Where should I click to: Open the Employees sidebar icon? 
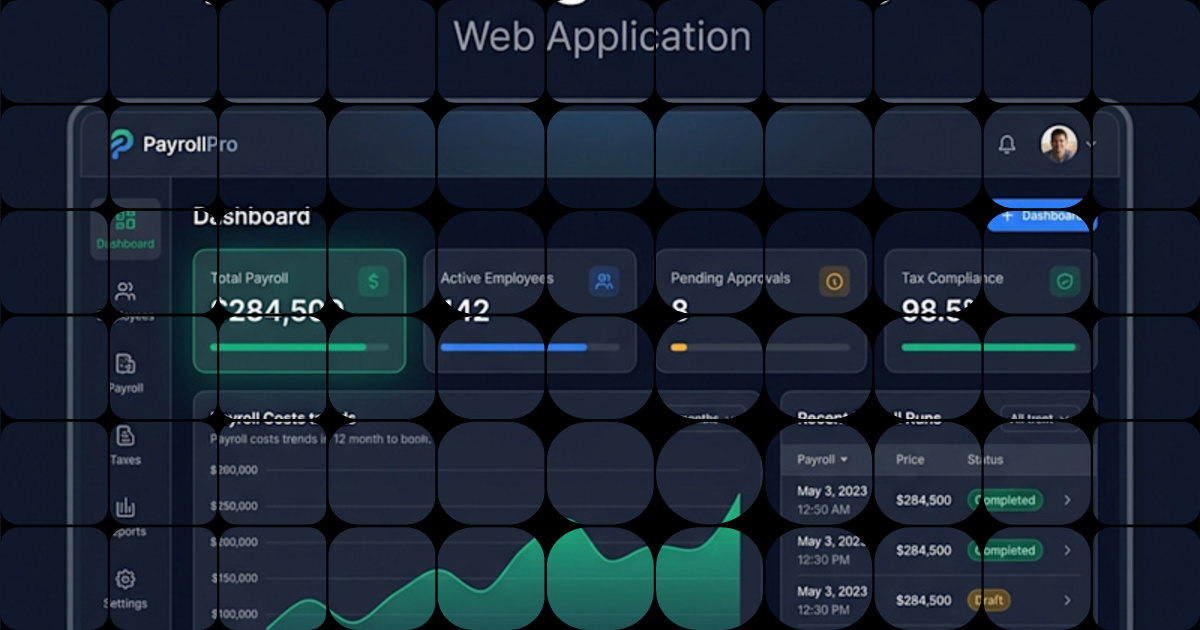coord(125,292)
